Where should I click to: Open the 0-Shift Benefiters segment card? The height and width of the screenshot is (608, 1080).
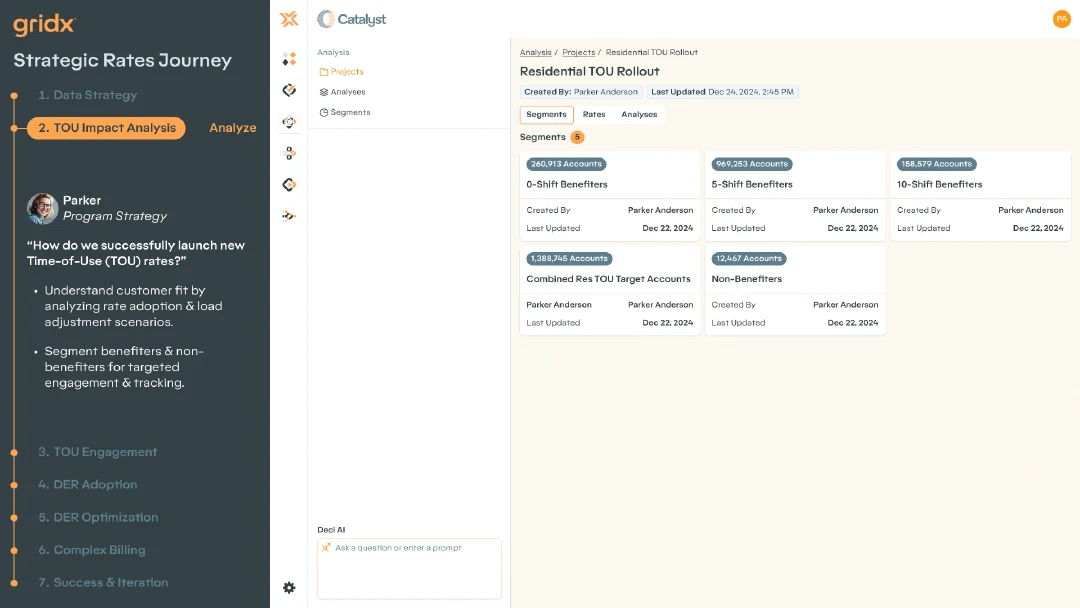click(x=610, y=196)
